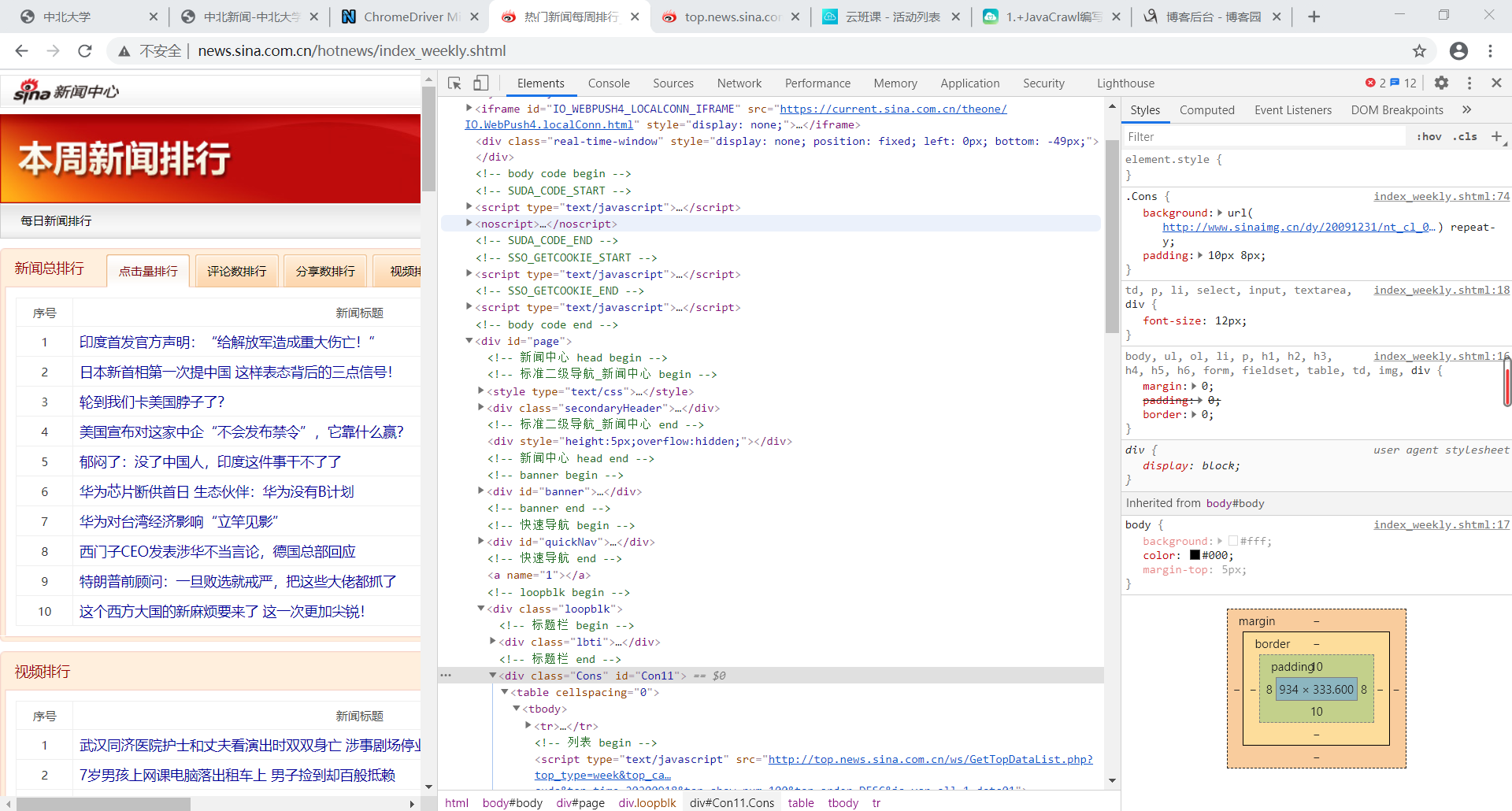The width and height of the screenshot is (1512, 811).
Task: Activate the DevTools inspect element picker
Action: pos(454,83)
